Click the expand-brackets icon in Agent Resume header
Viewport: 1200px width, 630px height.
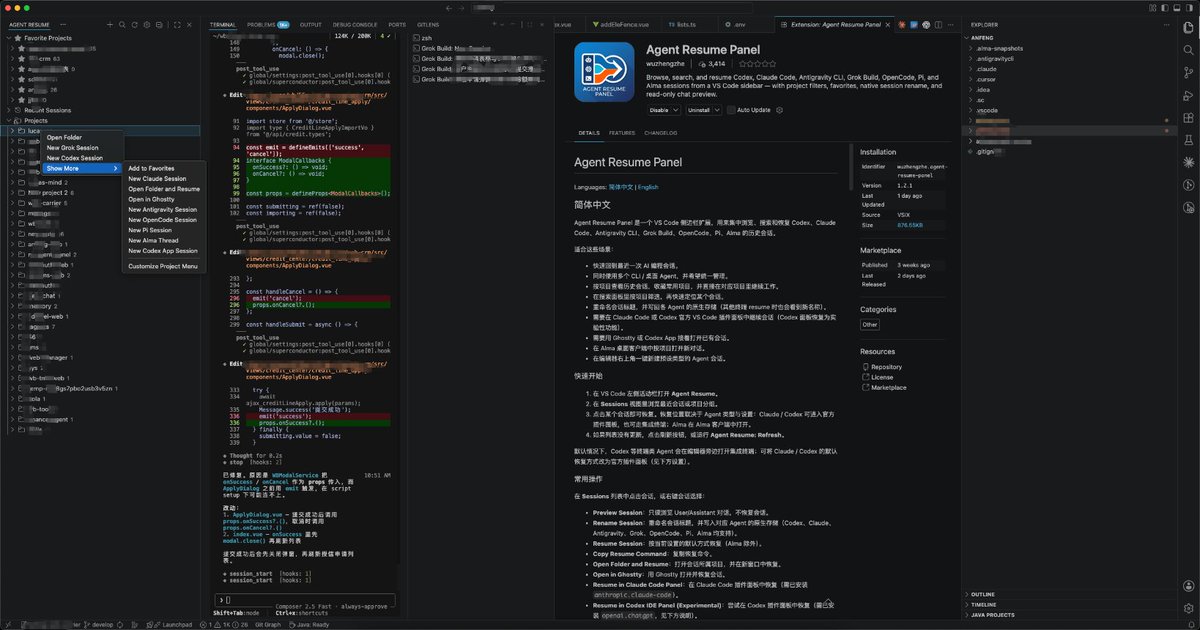click(177, 25)
